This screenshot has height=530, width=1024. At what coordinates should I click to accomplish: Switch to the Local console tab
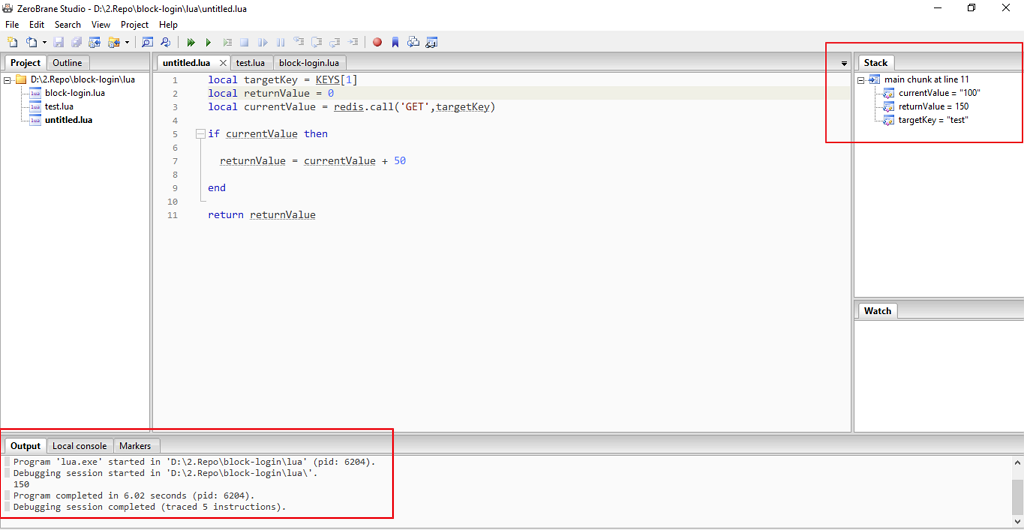coord(79,446)
